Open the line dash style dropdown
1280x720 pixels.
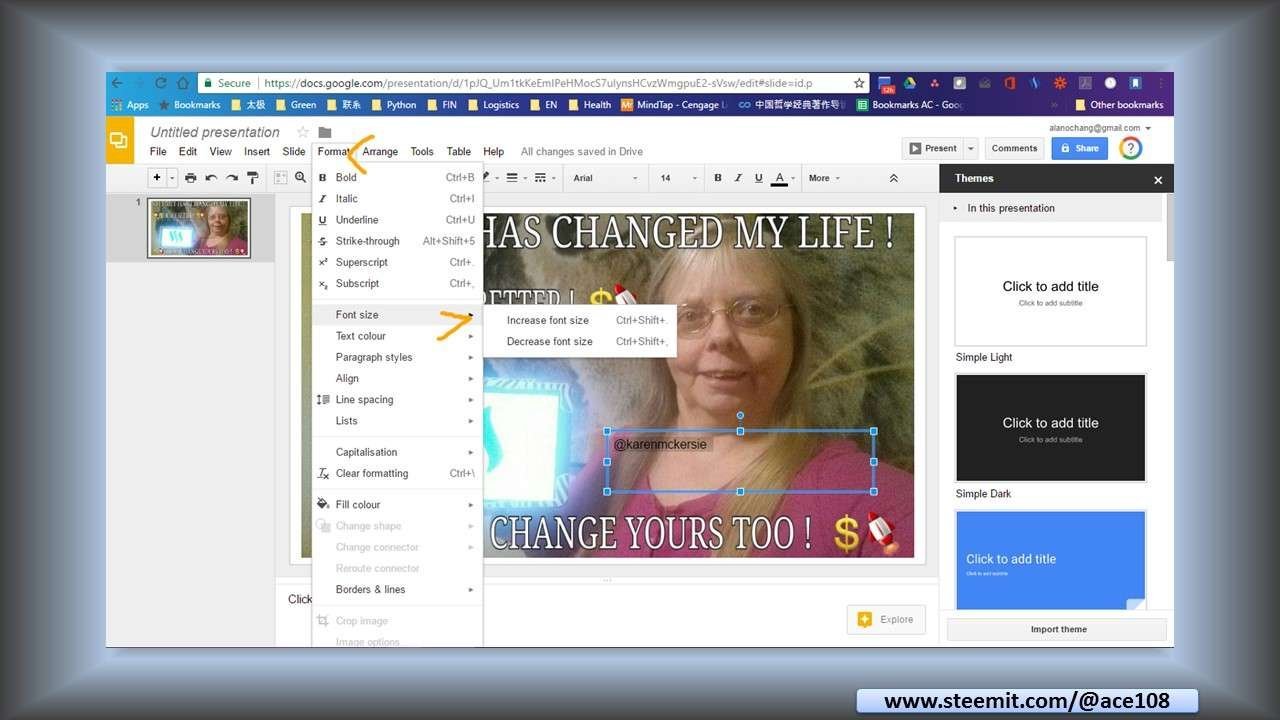545,178
